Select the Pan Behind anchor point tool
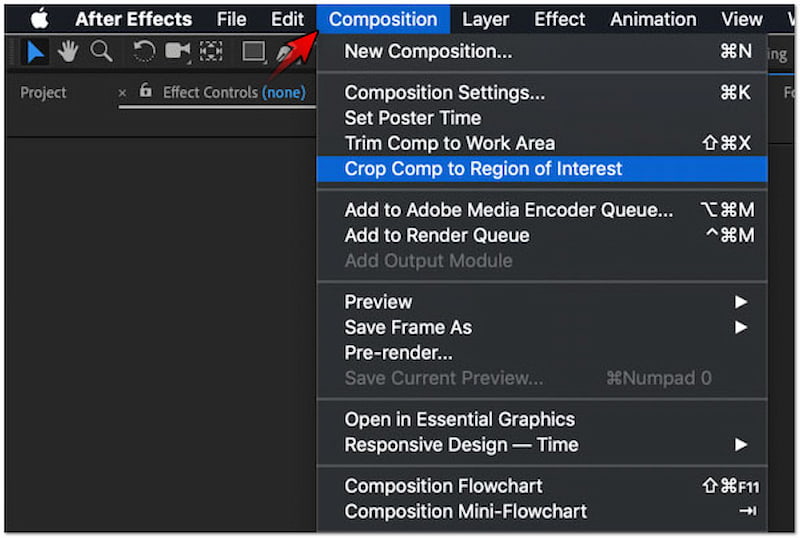The height and width of the screenshot is (538, 800). [211, 51]
